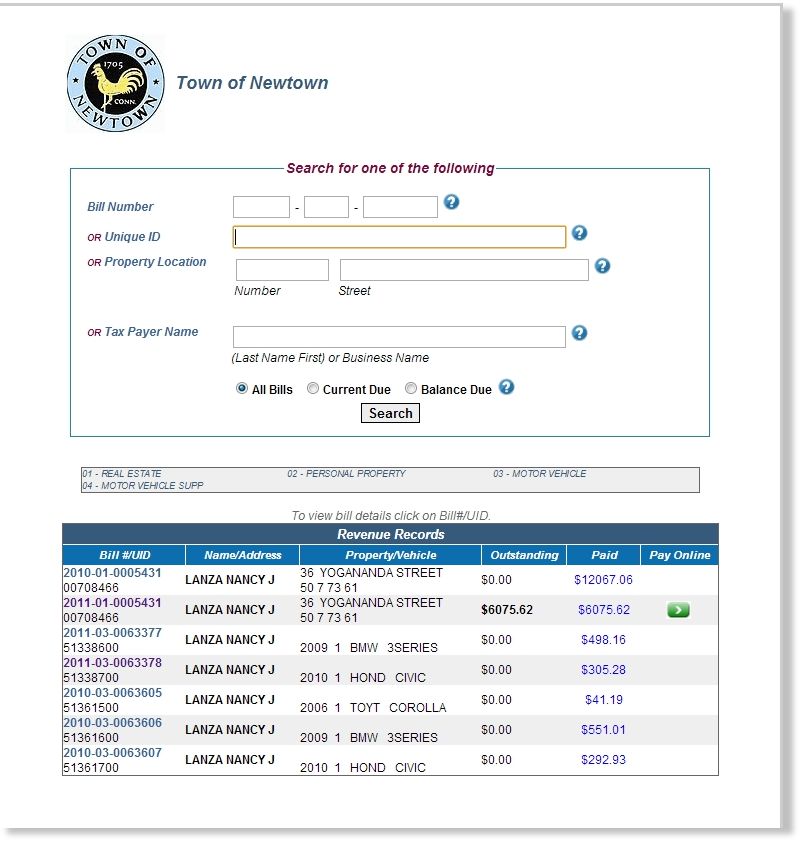This screenshot has height=843, width=800.
Task: Open help icon next to Bill Number
Action: [452, 202]
